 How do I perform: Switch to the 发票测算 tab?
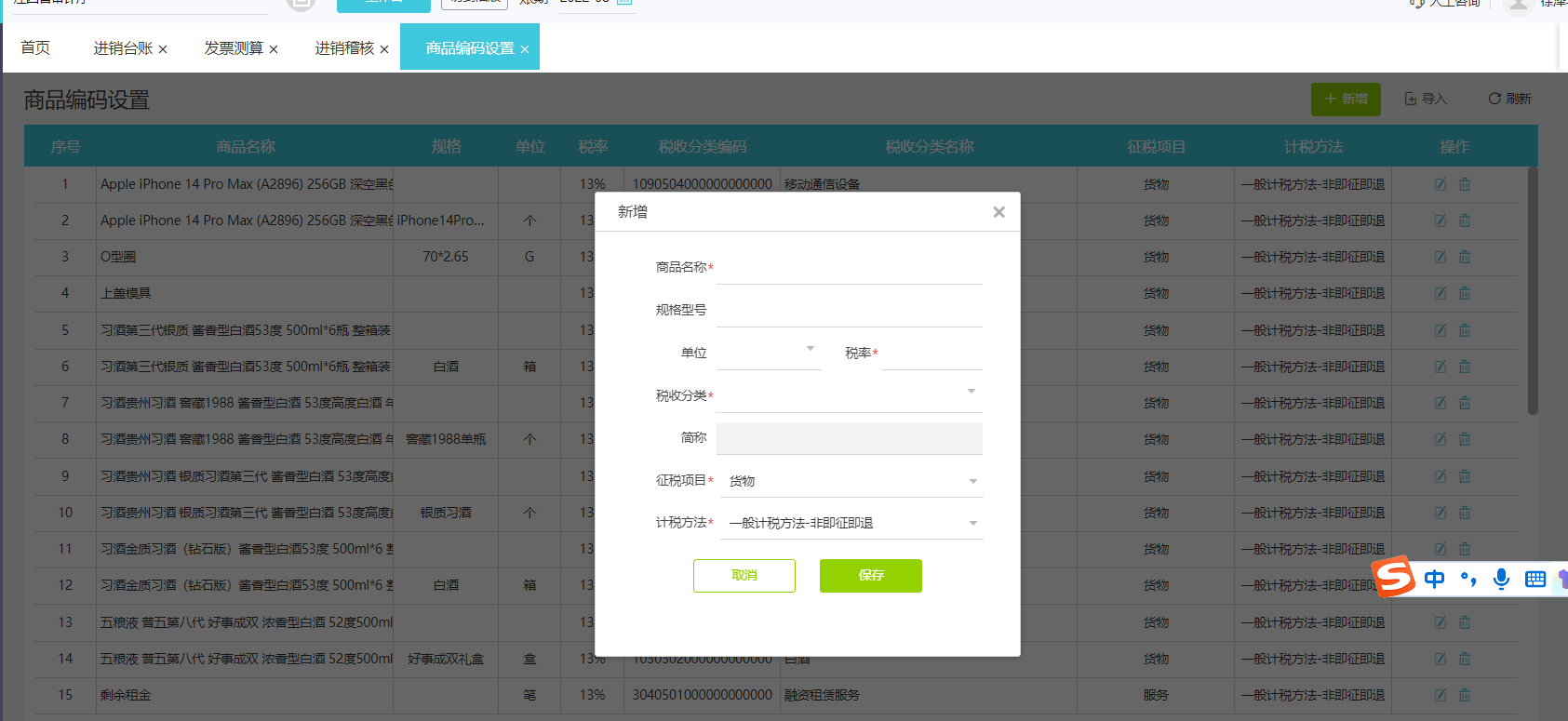tap(234, 48)
